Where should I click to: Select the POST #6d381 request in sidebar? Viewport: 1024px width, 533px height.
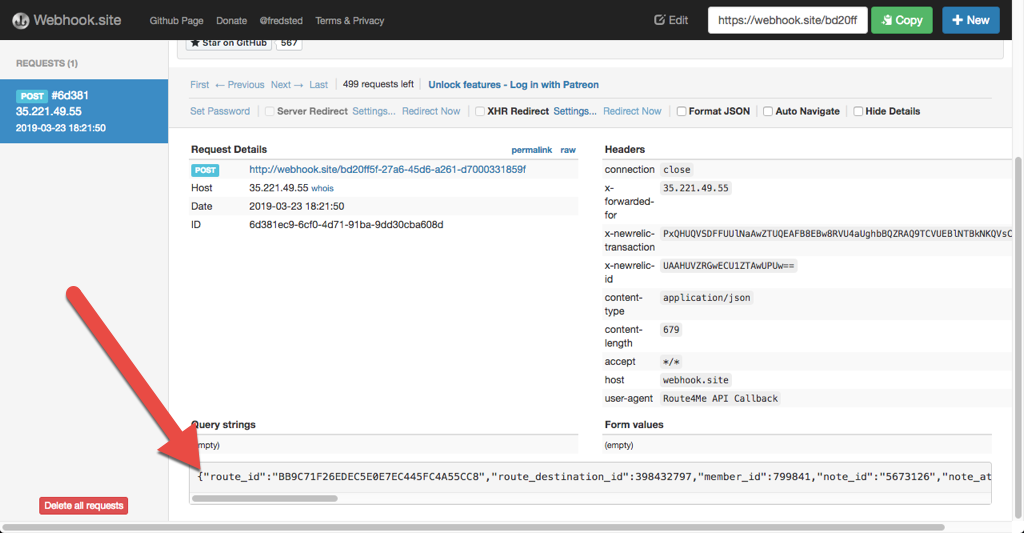point(84,111)
